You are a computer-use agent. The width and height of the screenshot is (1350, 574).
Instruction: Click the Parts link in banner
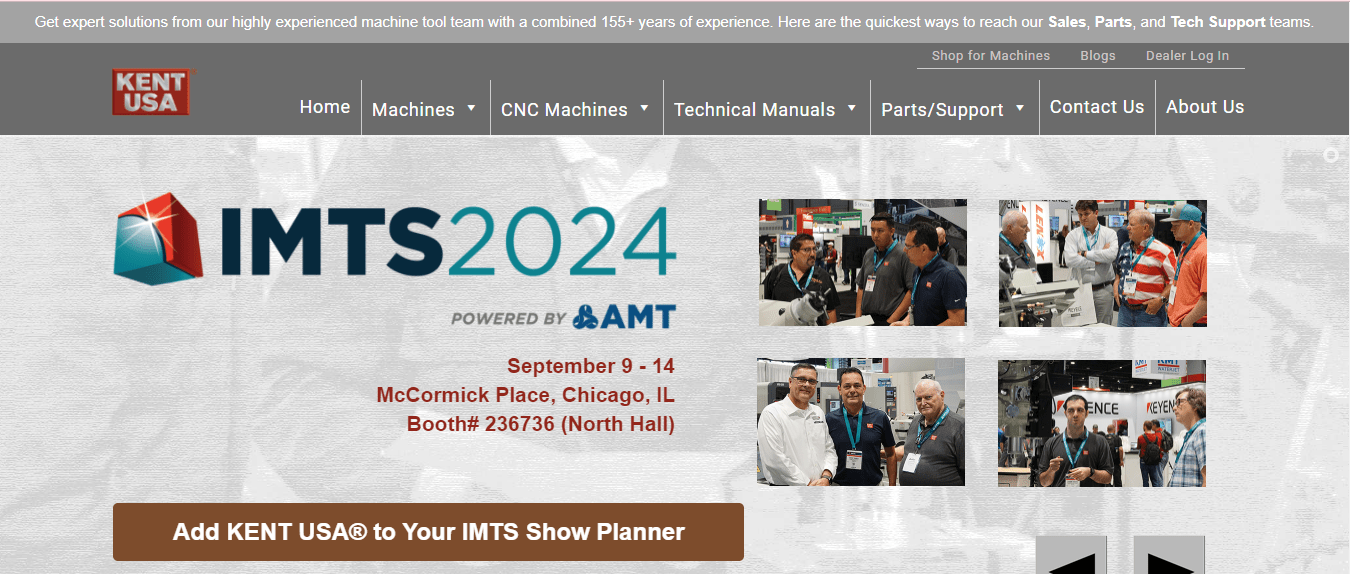[x=1113, y=21]
